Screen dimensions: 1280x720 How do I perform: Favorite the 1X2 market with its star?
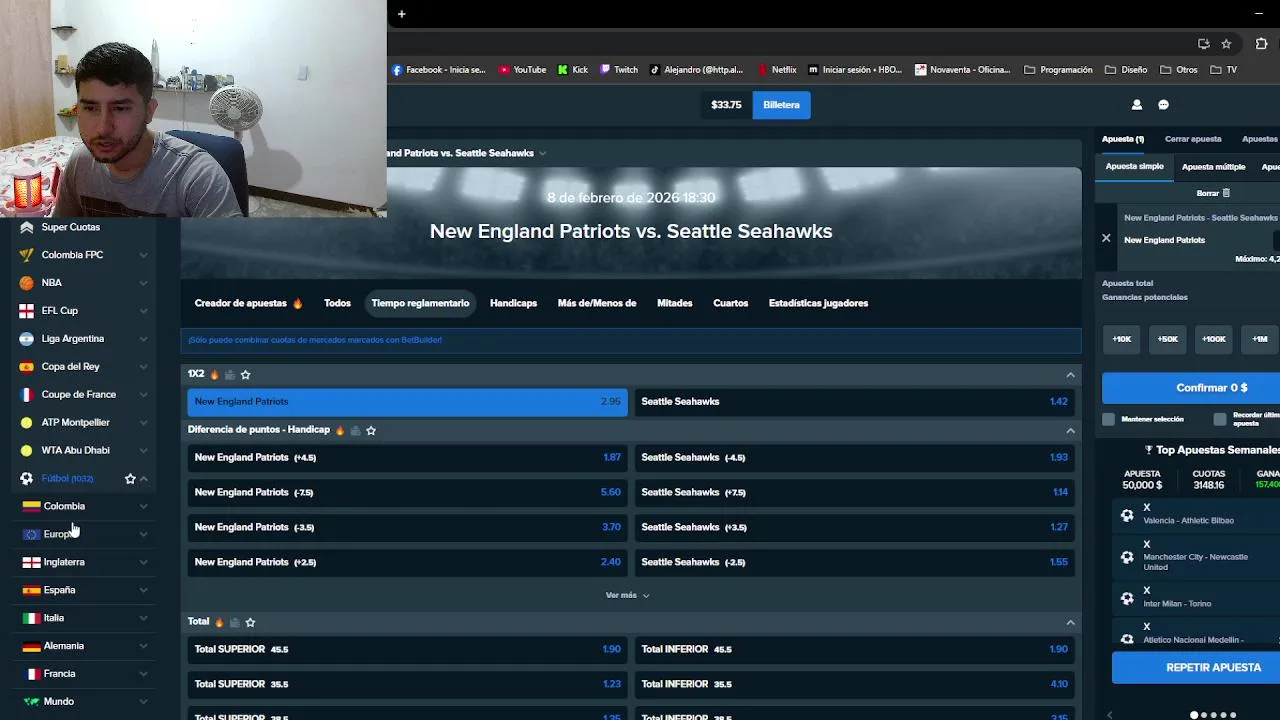click(246, 374)
